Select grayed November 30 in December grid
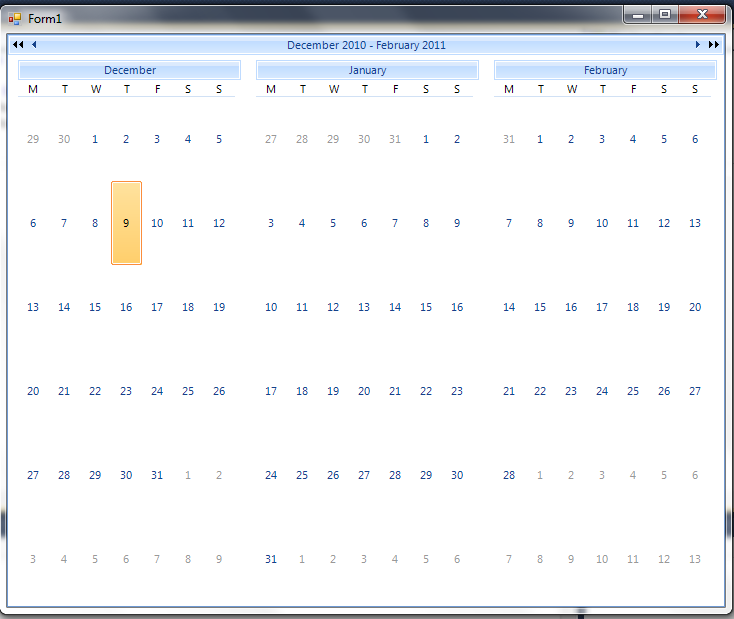734x619 pixels. (64, 139)
